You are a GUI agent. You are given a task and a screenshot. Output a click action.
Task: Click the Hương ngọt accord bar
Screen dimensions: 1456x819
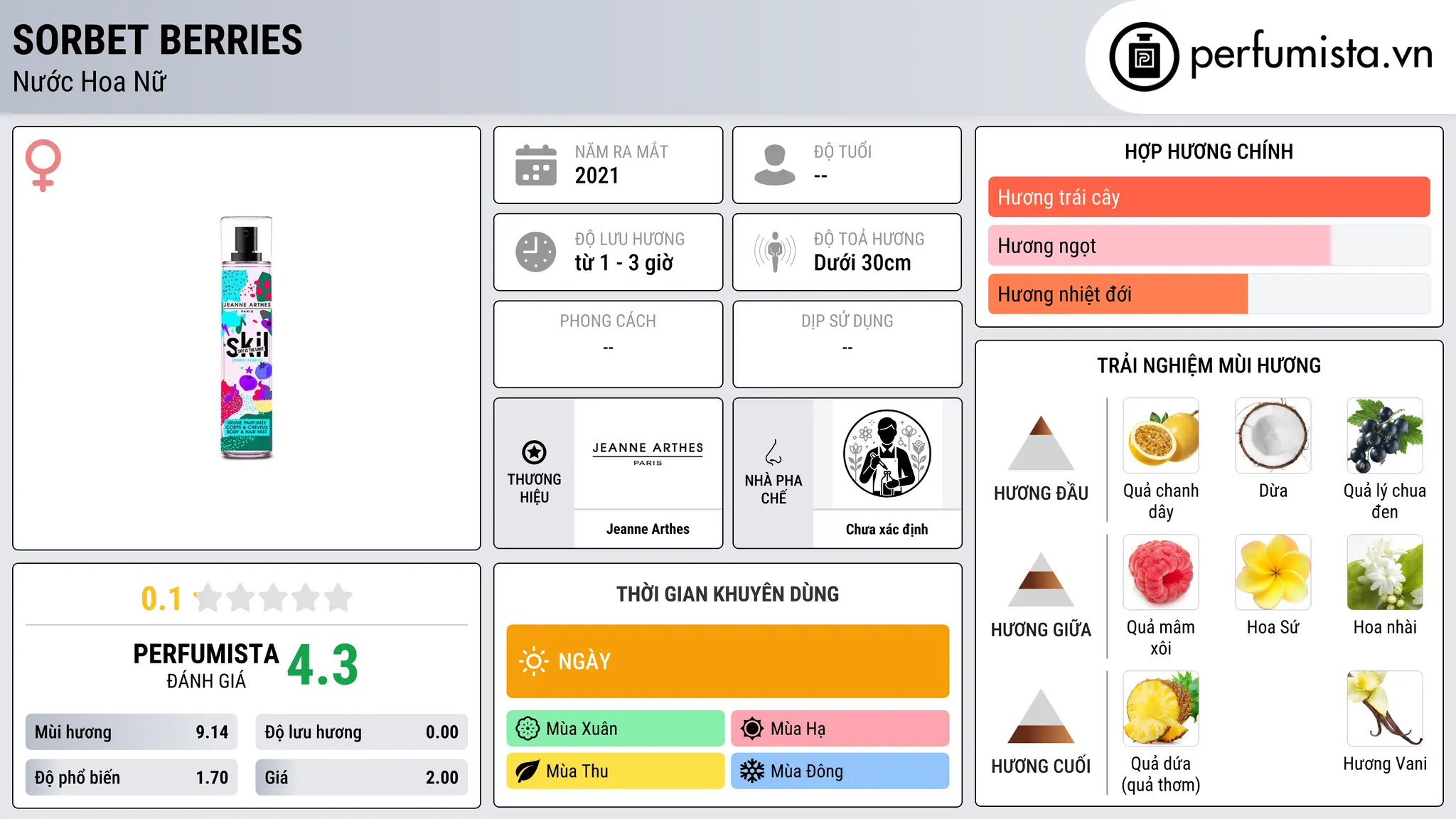coord(1209,245)
